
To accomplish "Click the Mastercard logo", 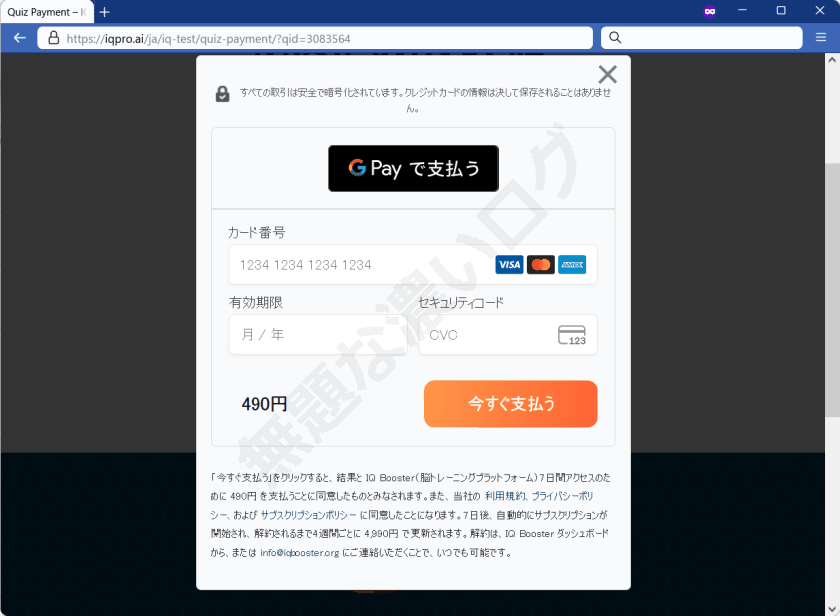I will 541,265.
